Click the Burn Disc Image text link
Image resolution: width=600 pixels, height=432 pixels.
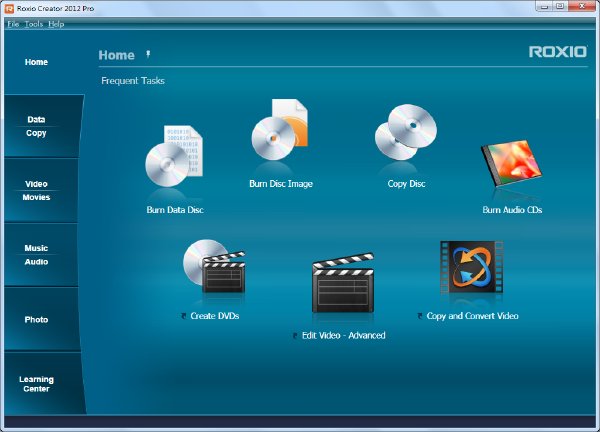tap(281, 184)
